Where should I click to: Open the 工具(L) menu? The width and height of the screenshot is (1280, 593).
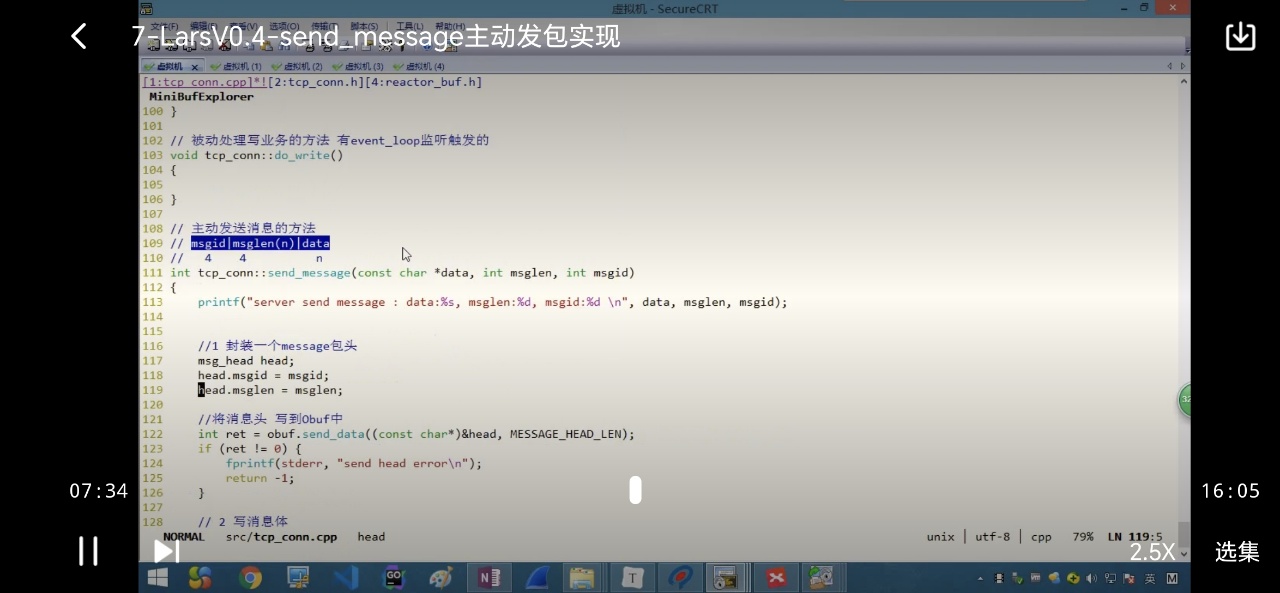pos(410,26)
